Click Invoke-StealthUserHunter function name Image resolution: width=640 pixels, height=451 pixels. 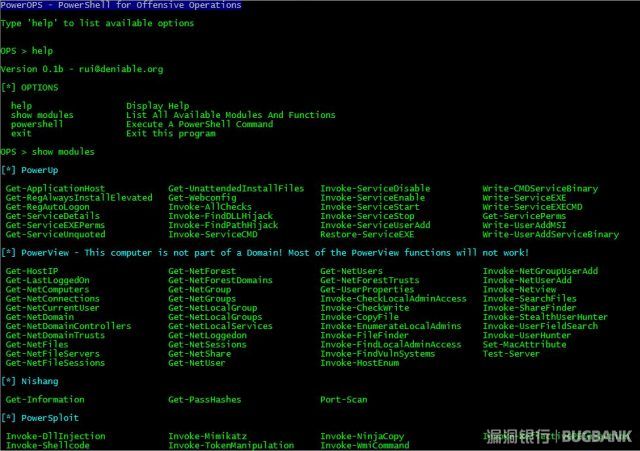pyautogui.click(x=545, y=317)
